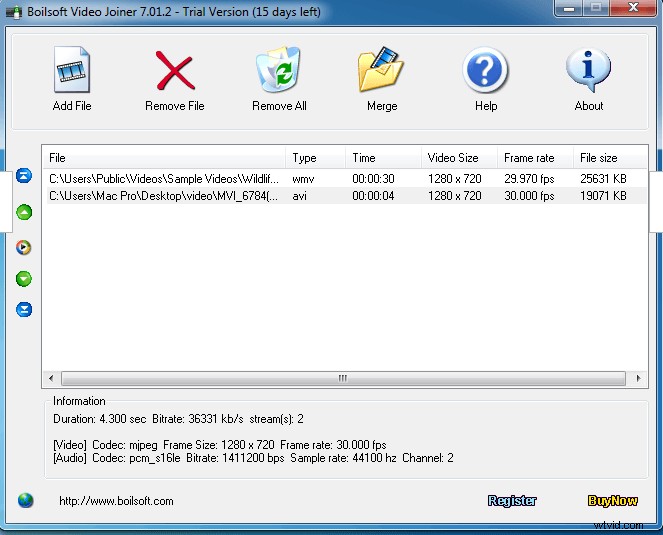Open the About info bubble icon

click(589, 69)
